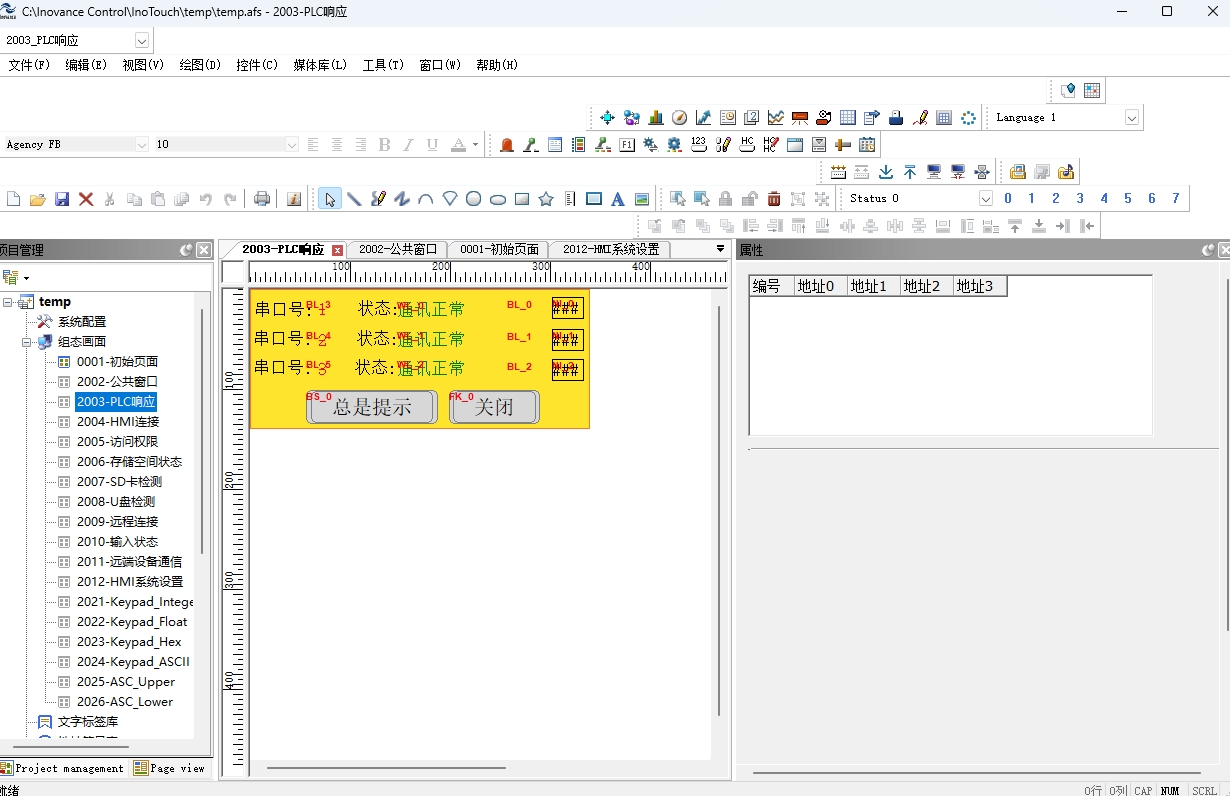Click the rectangle drawing tool

click(522, 199)
